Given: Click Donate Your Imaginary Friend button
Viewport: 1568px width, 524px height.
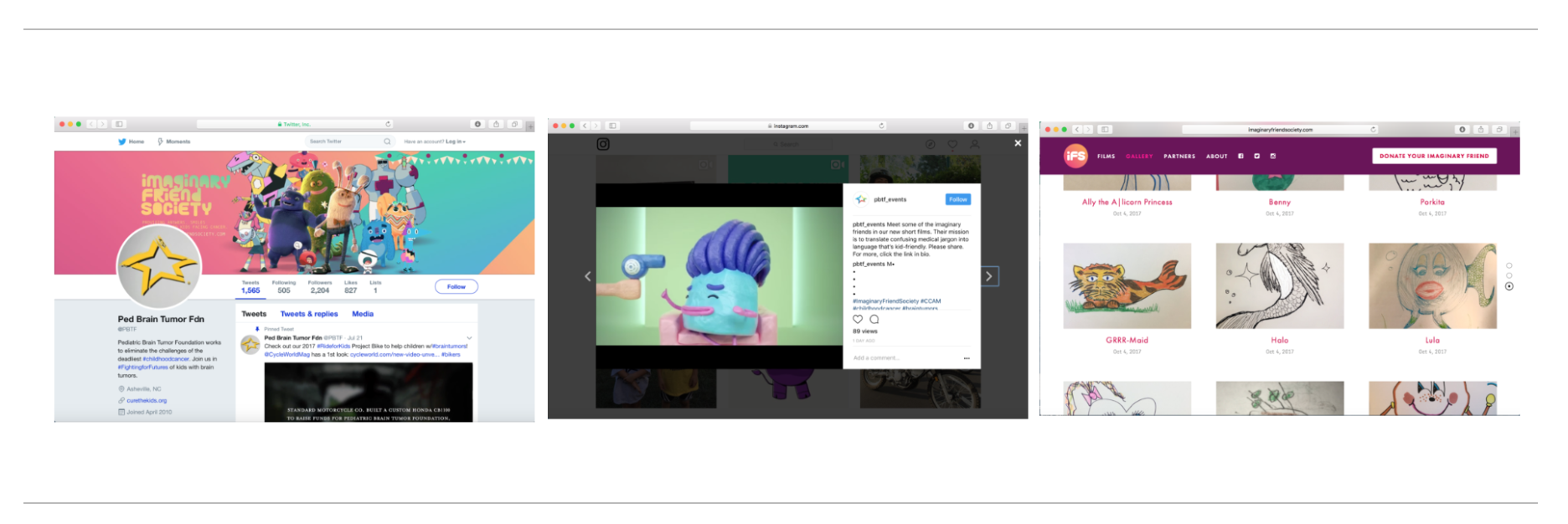Looking at the screenshot, I should [1434, 156].
